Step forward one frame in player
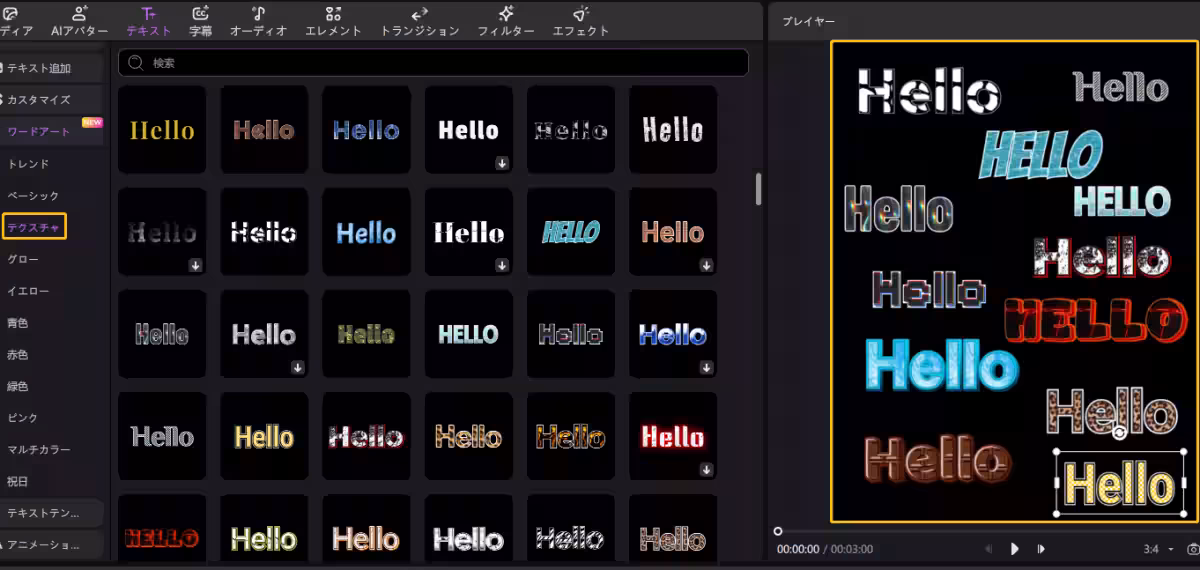Screen dimensions: 1200x570 (1041, 549)
